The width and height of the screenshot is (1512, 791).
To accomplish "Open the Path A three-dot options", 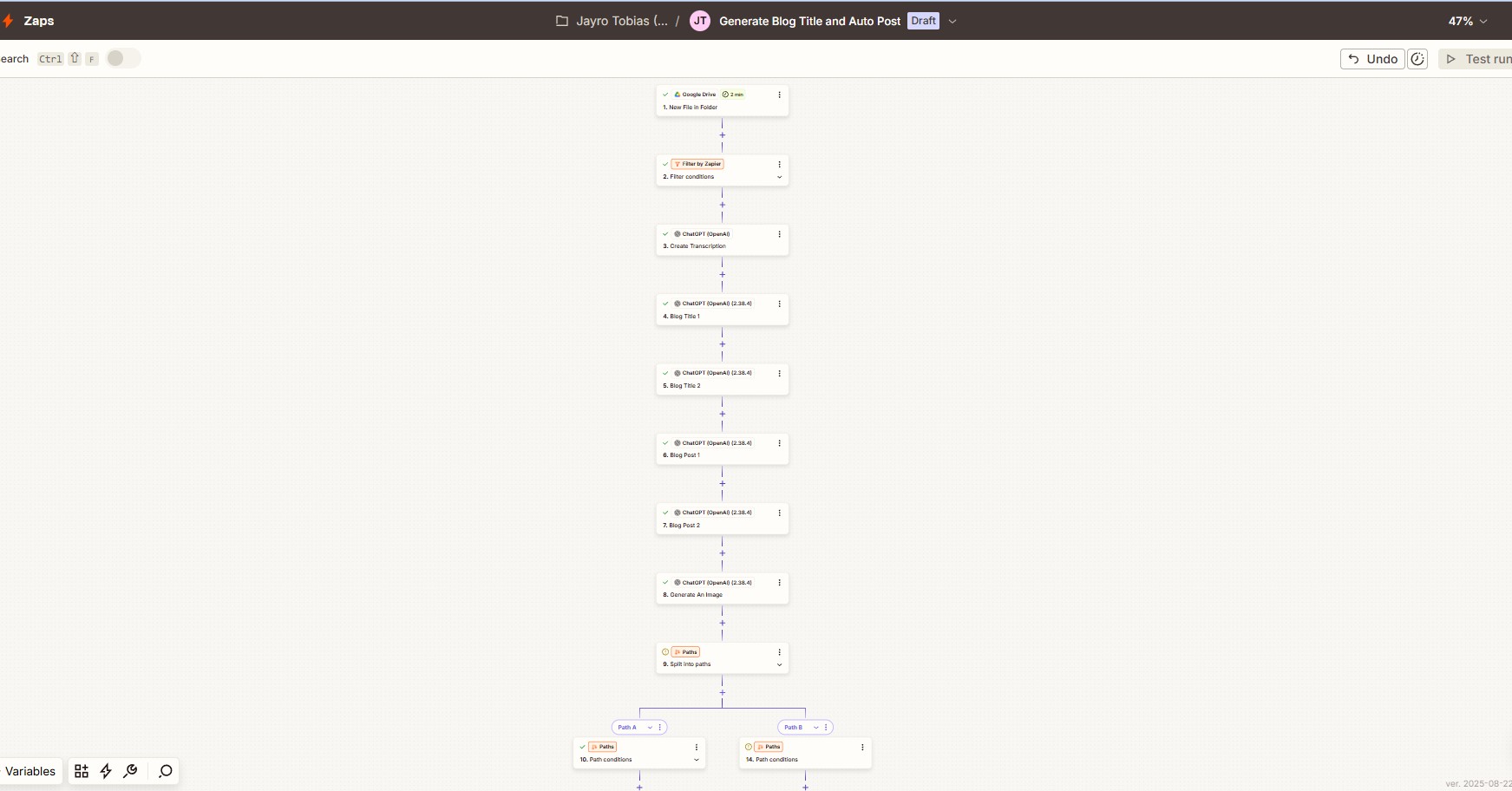I will point(660,728).
